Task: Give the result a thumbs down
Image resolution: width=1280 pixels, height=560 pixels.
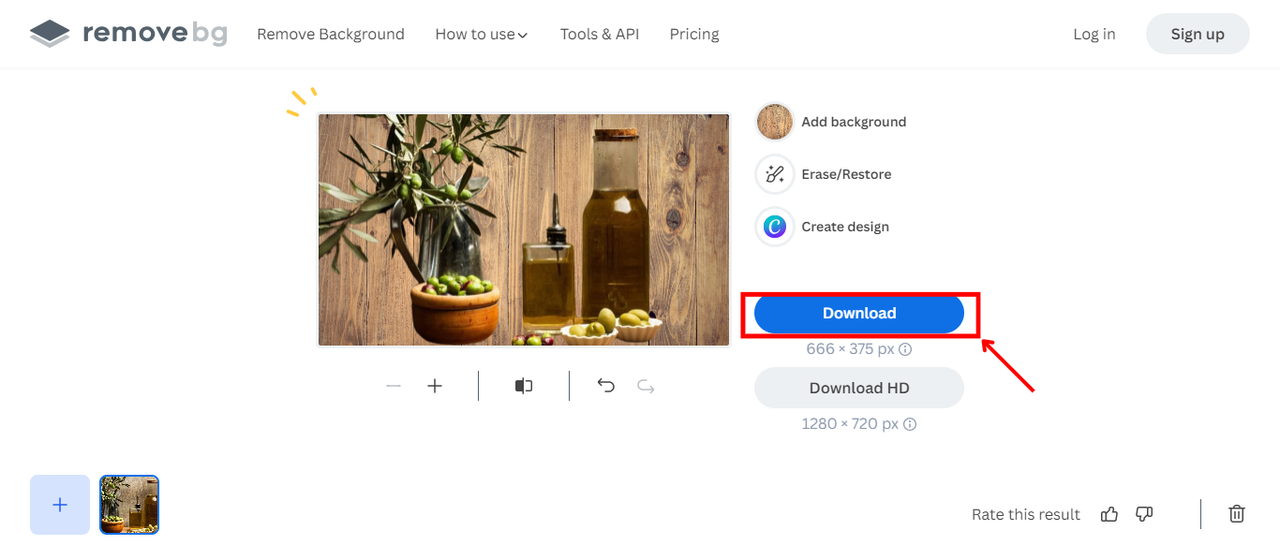Action: [1145, 514]
